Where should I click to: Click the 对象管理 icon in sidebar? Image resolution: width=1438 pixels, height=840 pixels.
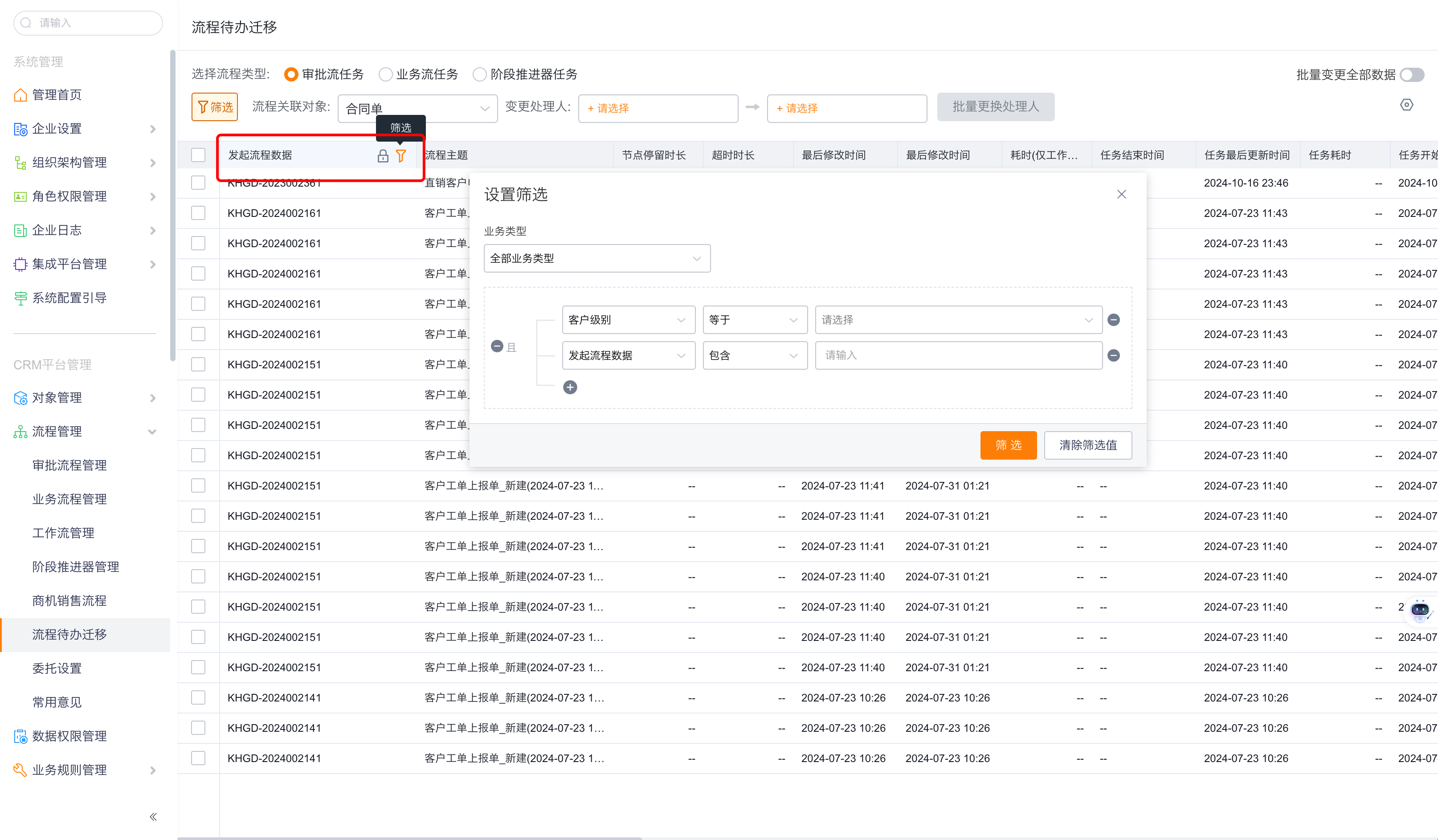(x=20, y=398)
